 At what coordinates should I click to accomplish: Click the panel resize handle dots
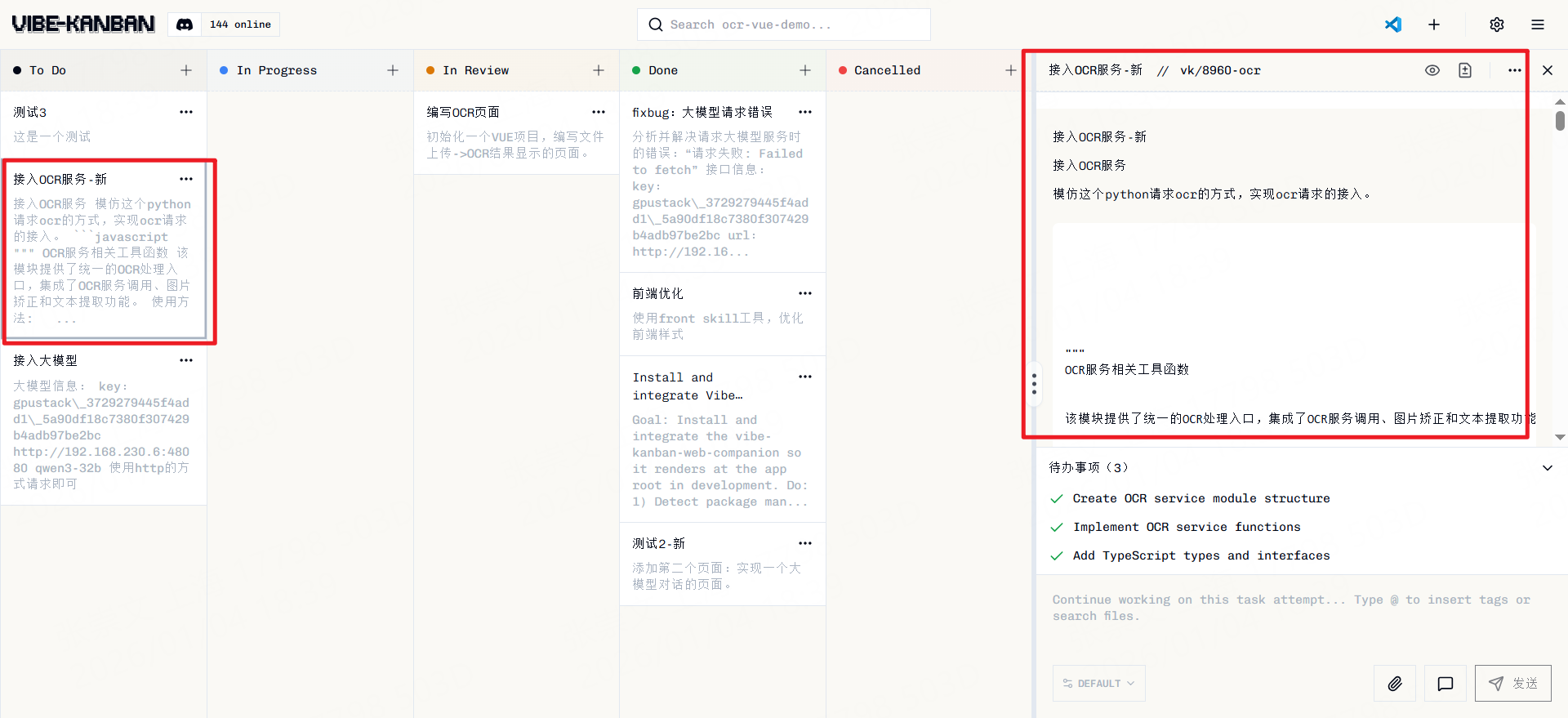tap(1034, 384)
